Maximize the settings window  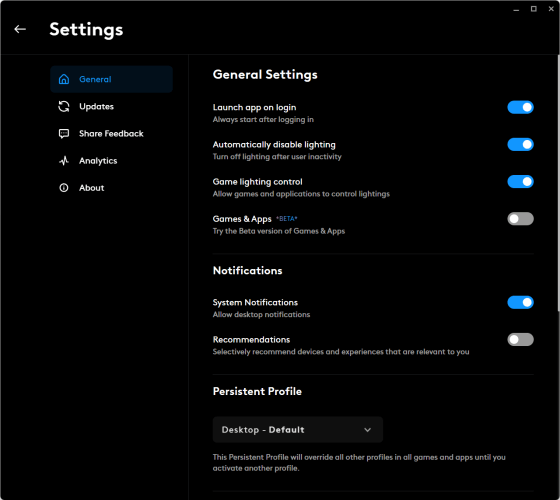click(534, 9)
